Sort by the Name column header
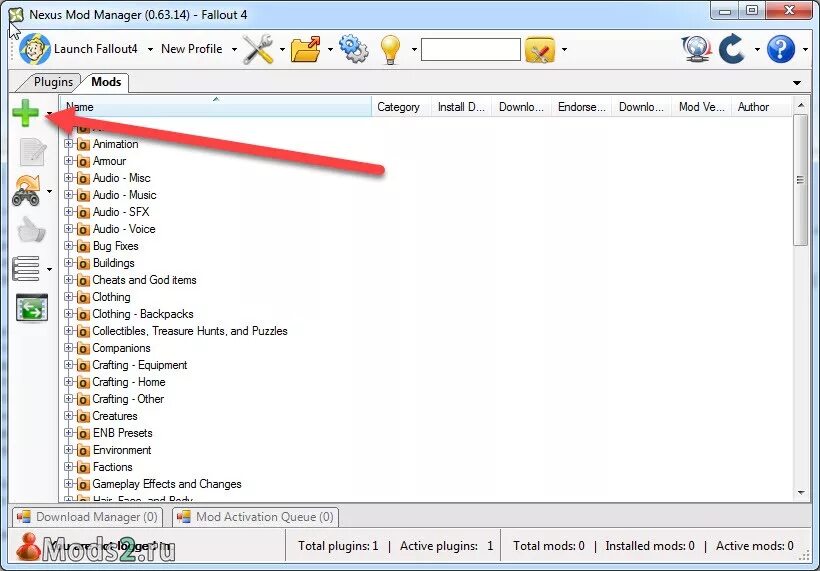Image resolution: width=820 pixels, height=571 pixels. (x=216, y=107)
